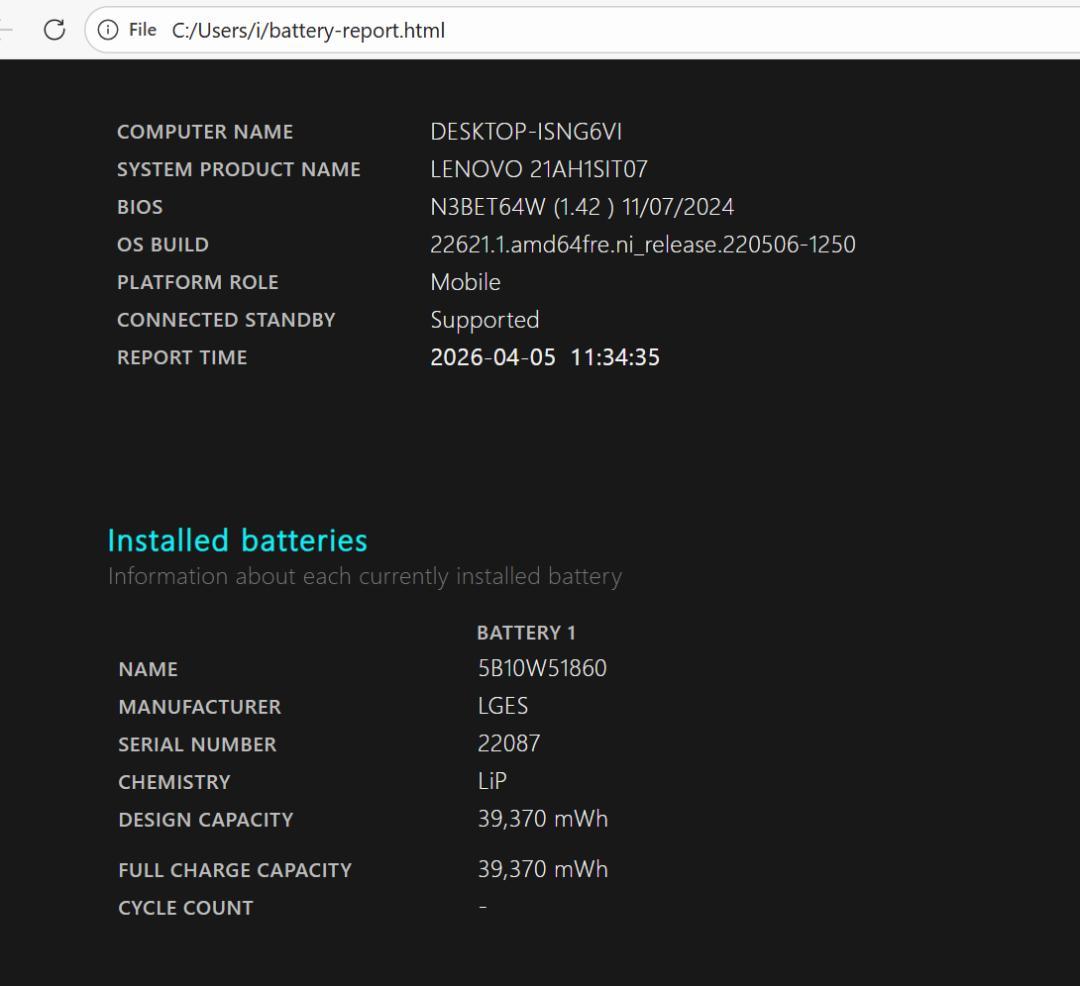Click the SYSTEM PRODUCT NAME row
1080x986 pixels.
tap(239, 169)
